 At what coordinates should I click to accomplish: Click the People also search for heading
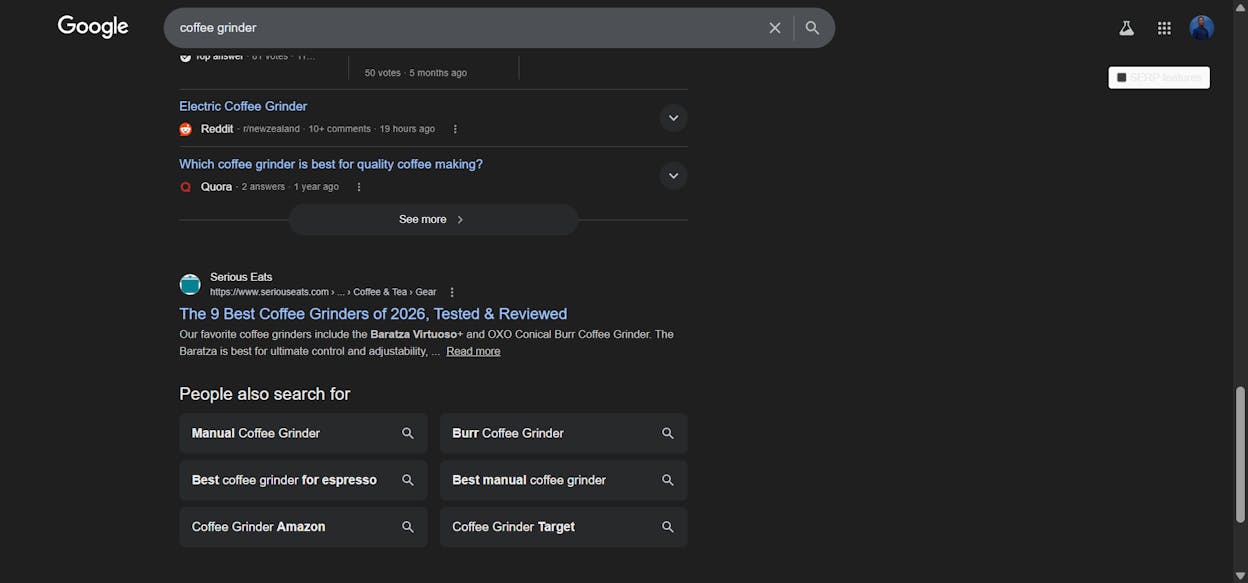coord(265,394)
